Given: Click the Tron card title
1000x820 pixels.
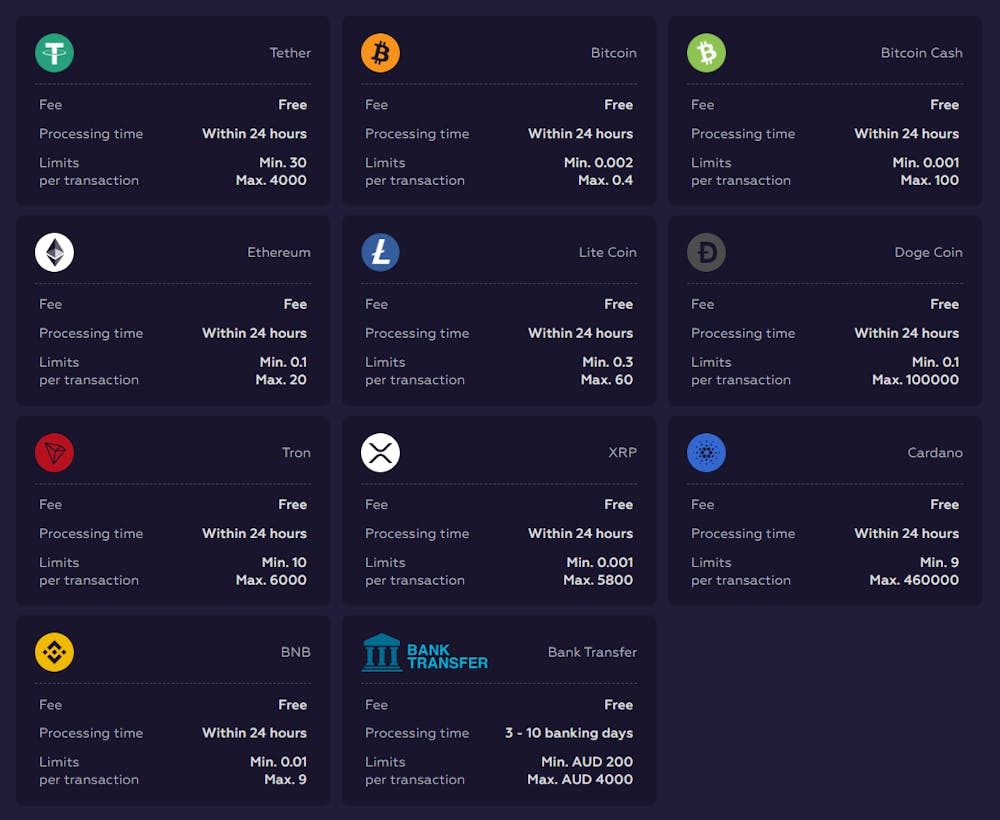Looking at the screenshot, I should point(297,453).
